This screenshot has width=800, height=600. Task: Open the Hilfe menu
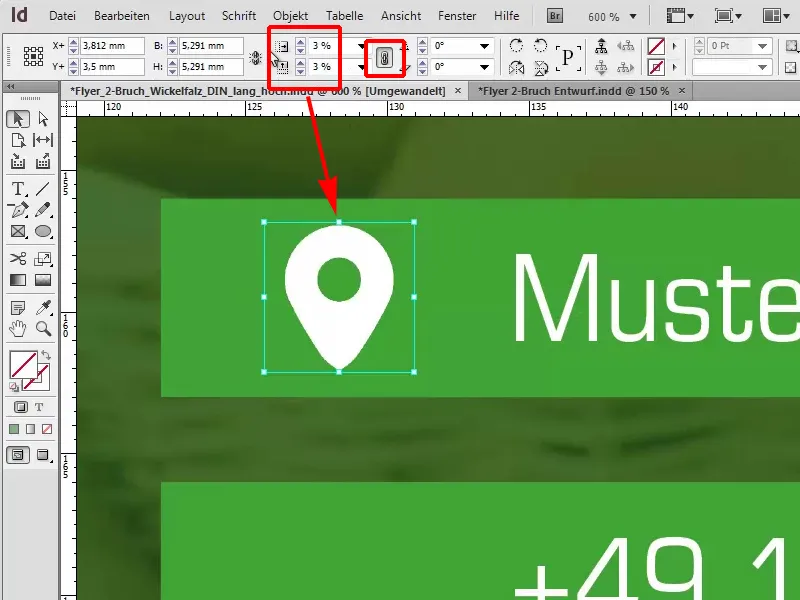point(507,16)
